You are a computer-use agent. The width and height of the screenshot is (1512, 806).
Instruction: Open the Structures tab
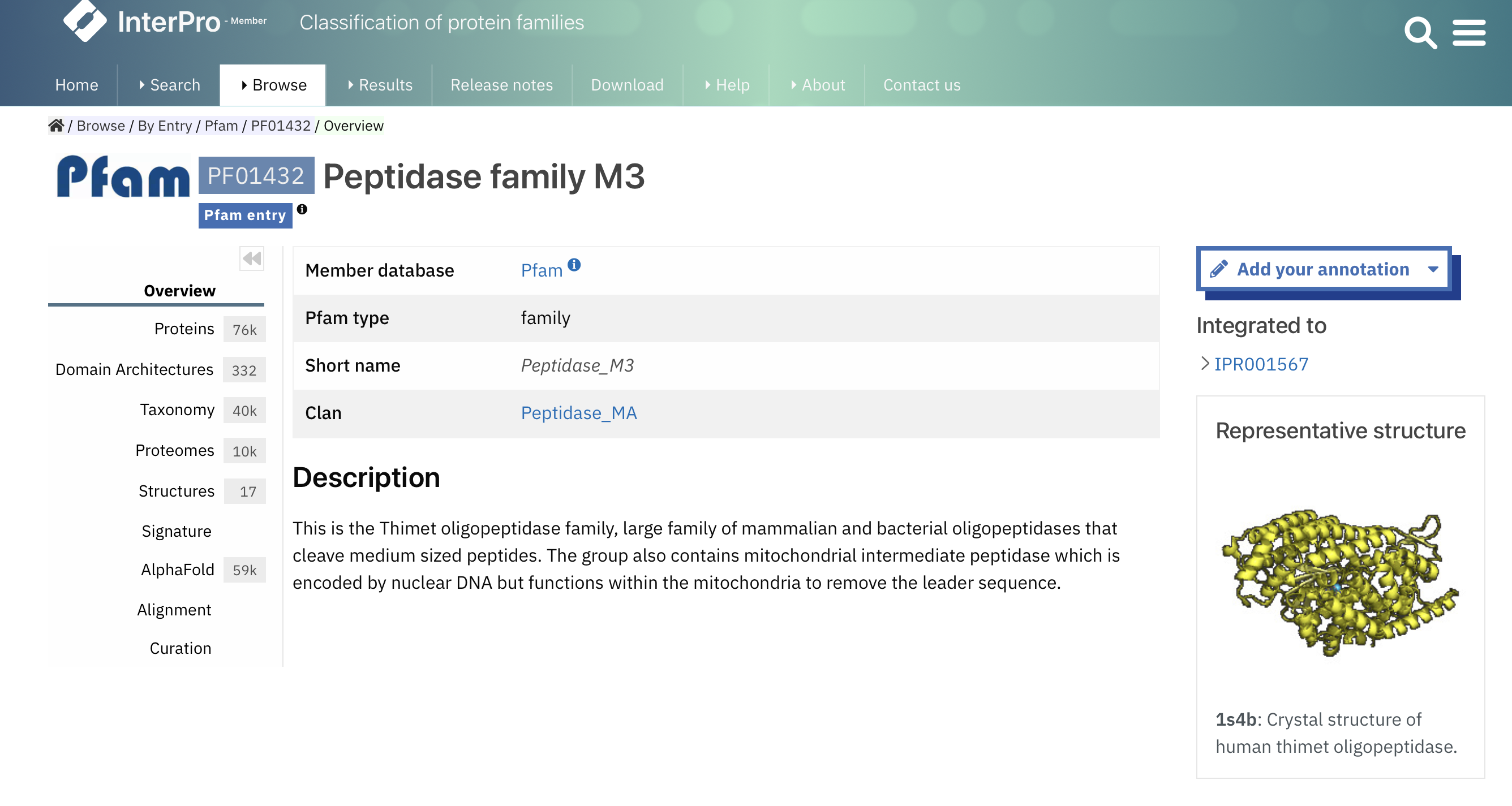[177, 491]
